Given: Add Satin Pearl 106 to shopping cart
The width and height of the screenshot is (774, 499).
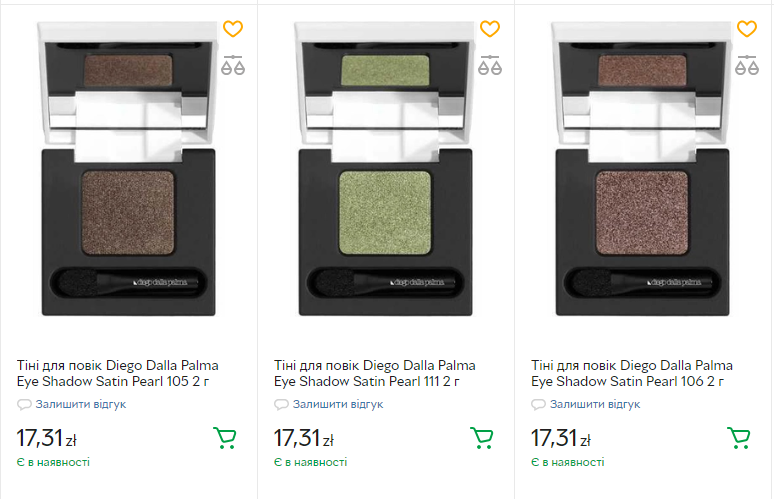Looking at the screenshot, I should pos(739,438).
